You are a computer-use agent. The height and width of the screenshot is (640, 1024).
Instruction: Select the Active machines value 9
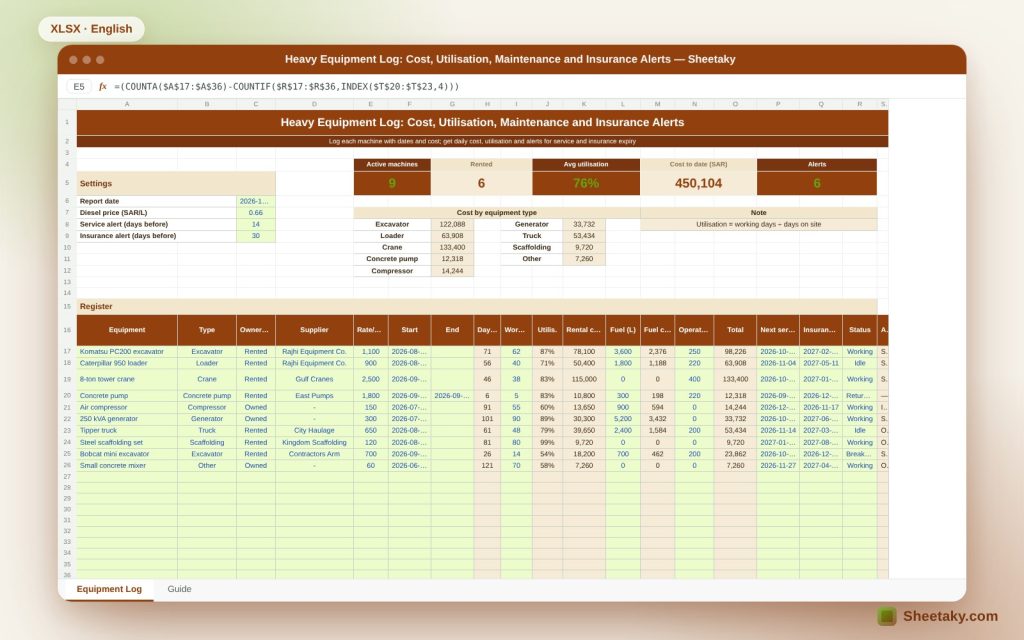point(392,184)
